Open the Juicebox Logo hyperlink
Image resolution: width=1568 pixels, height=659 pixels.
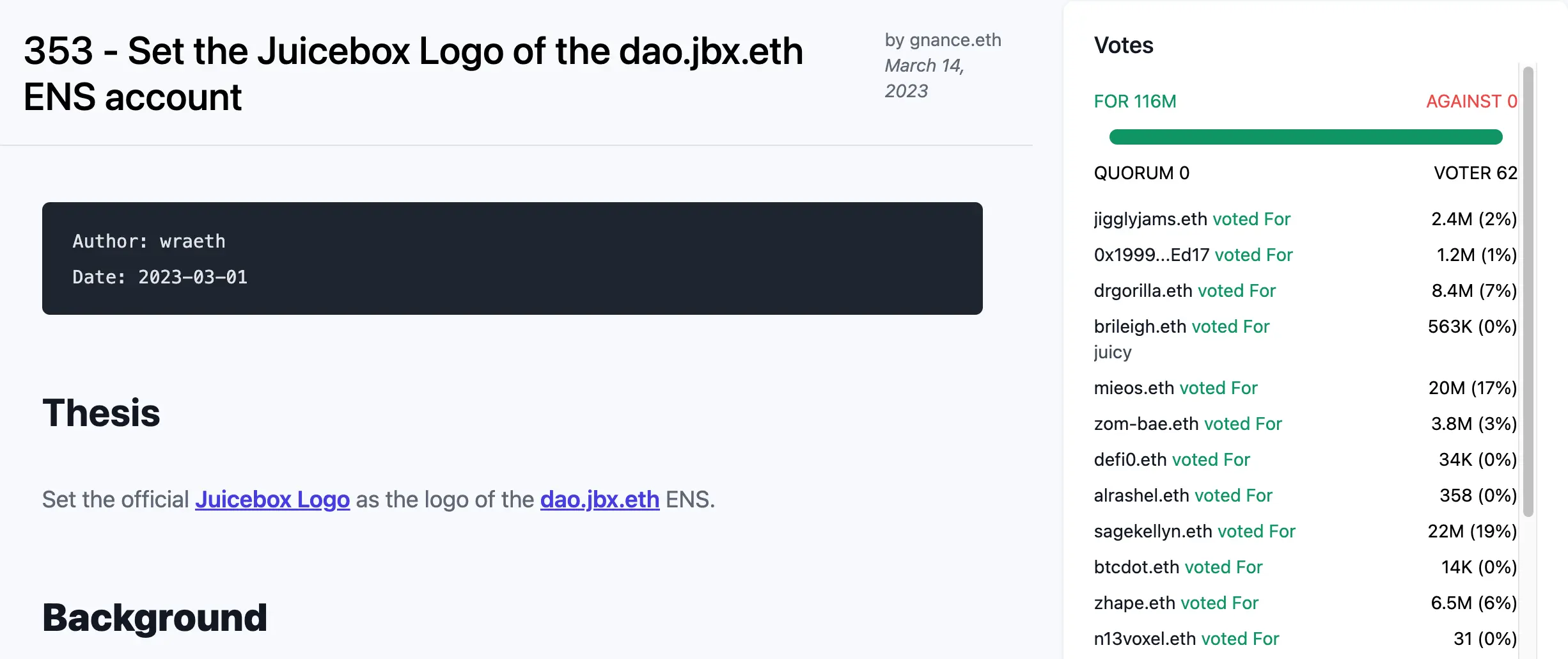(x=272, y=500)
